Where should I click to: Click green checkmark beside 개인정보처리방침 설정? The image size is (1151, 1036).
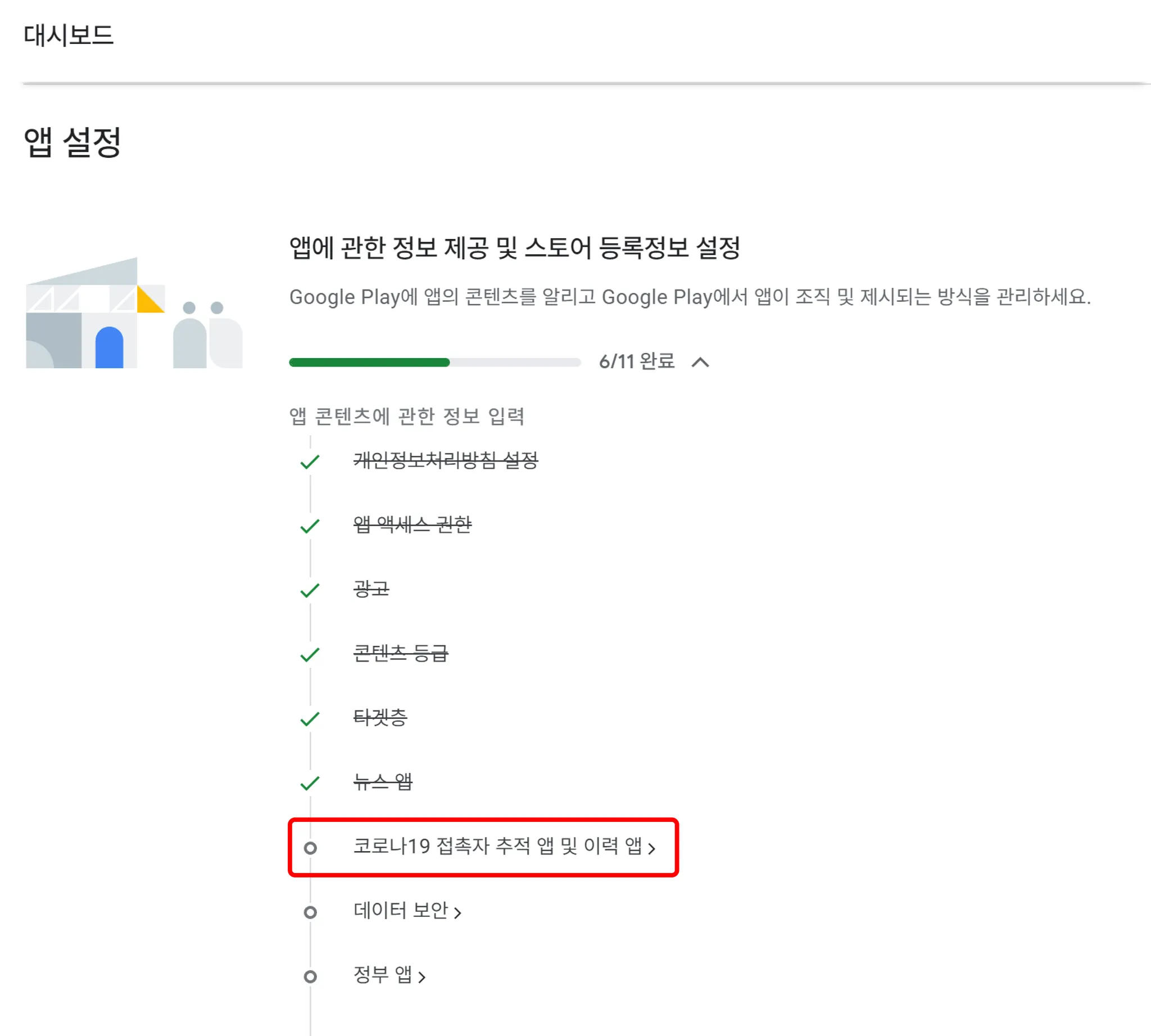point(310,462)
